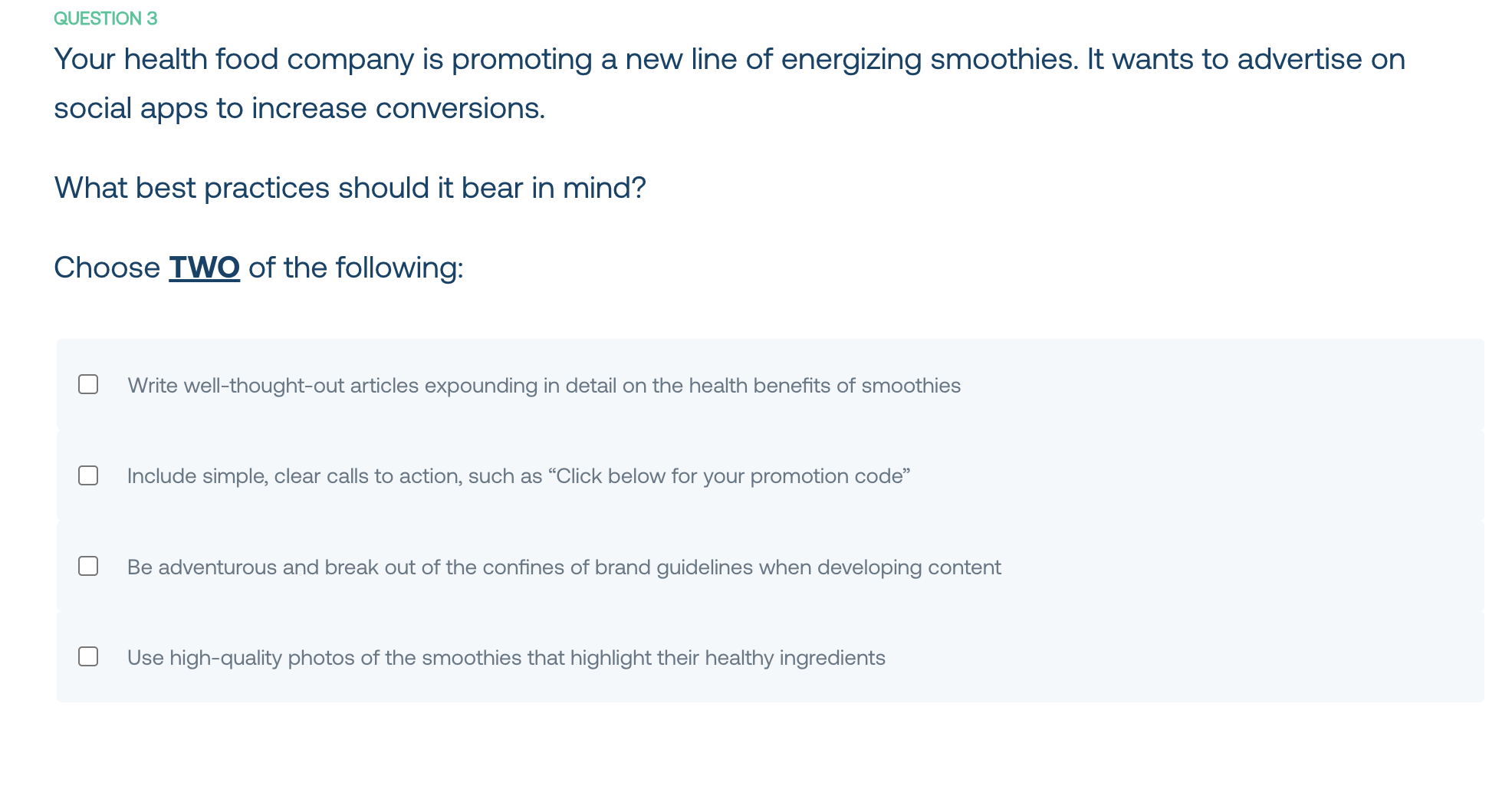Click "What best practices should it bear in mind?"
This screenshot has width=1512, height=799.
click(x=350, y=188)
